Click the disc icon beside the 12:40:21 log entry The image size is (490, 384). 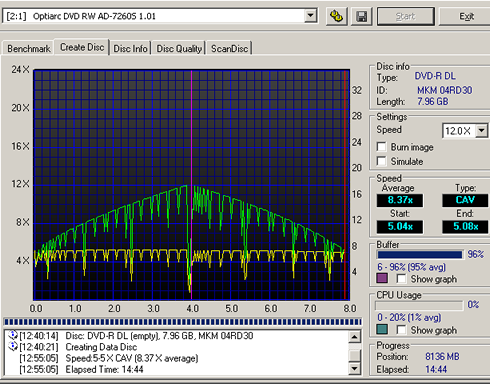[x=13, y=347]
